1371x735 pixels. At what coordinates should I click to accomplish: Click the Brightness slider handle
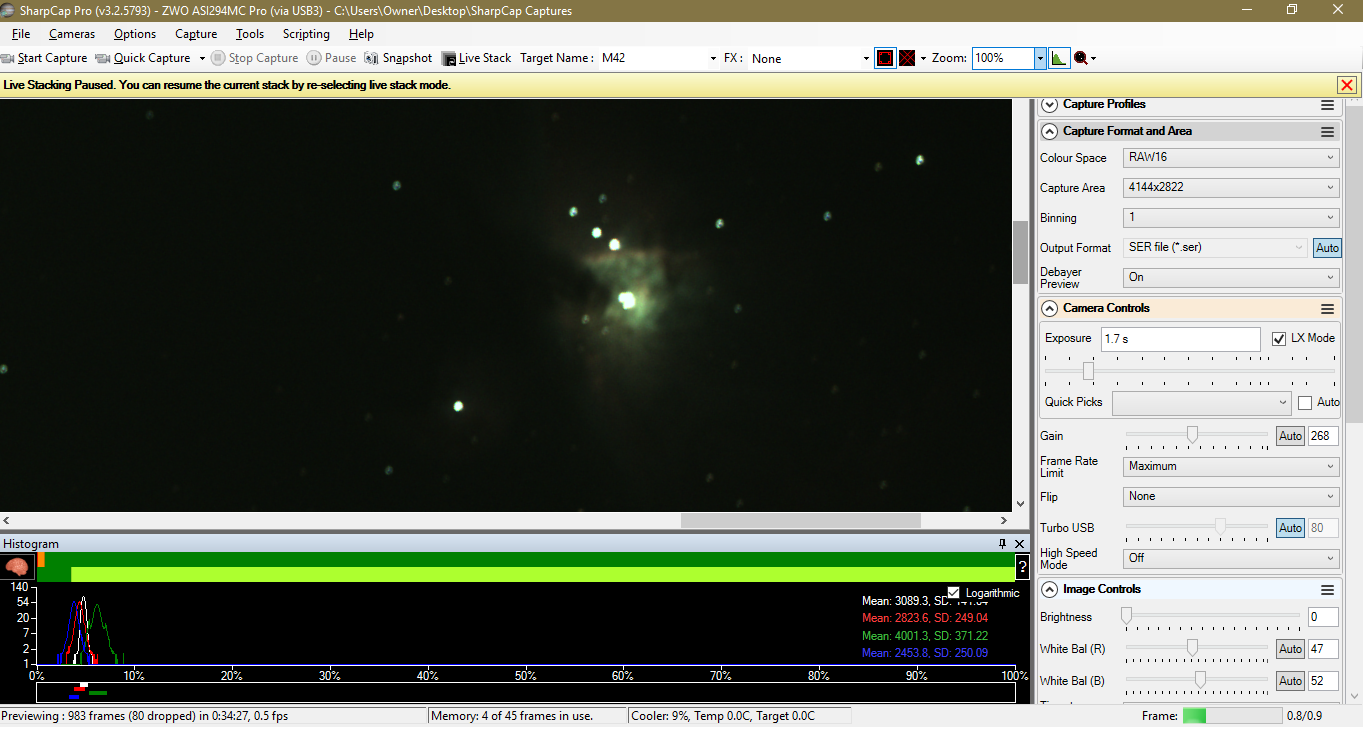(x=1127, y=616)
